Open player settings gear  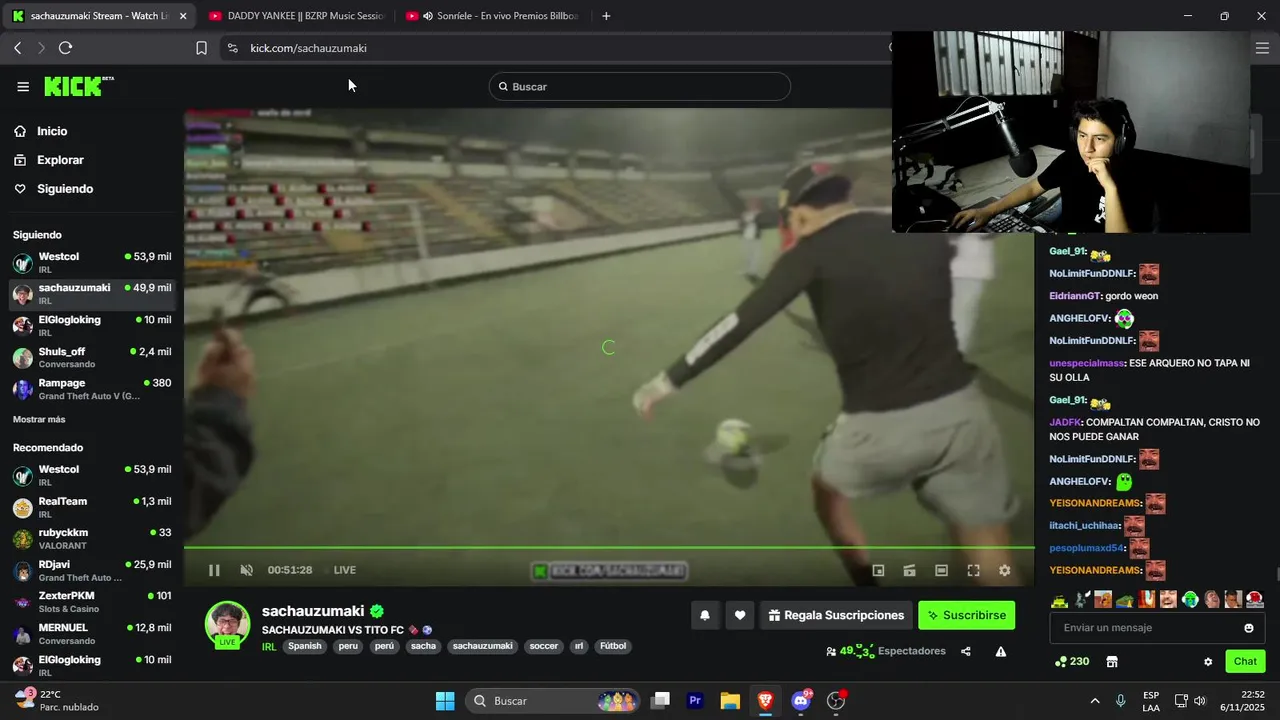[x=1004, y=570]
